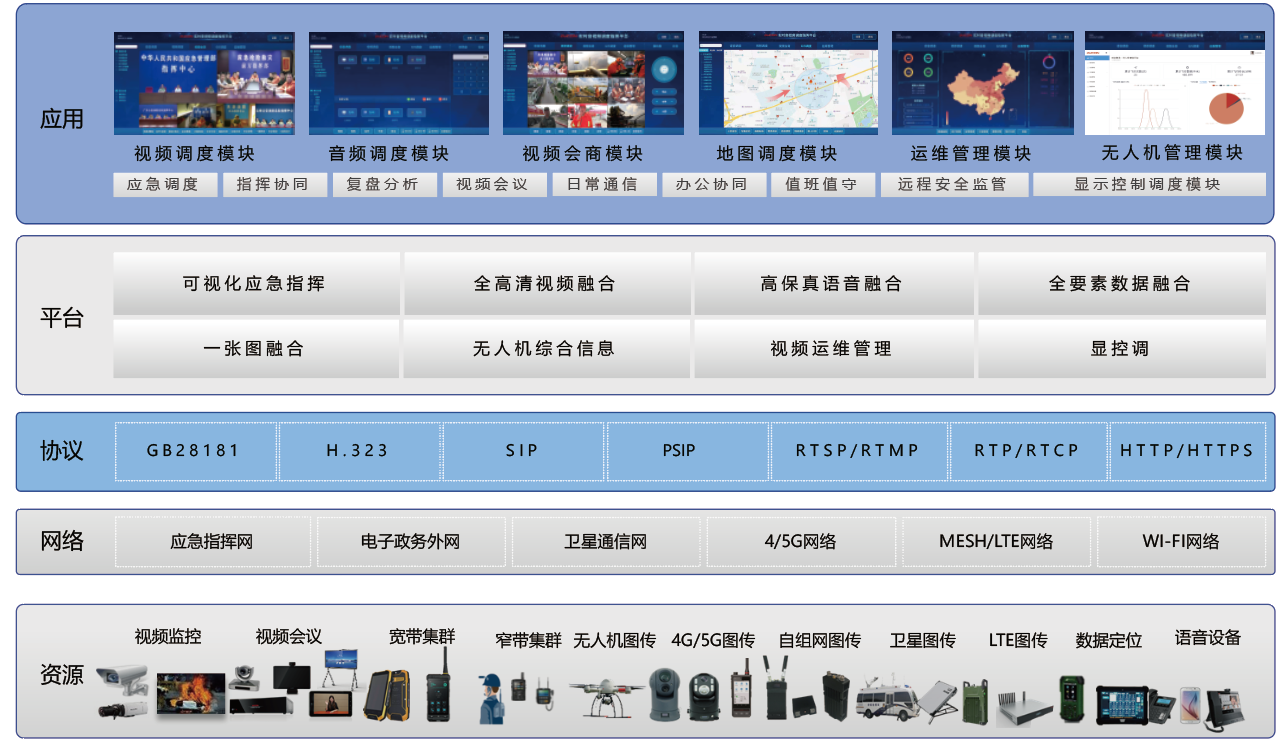The image size is (1286, 747).
Task: Select the WI-FI网络 network box
Action: [1181, 542]
